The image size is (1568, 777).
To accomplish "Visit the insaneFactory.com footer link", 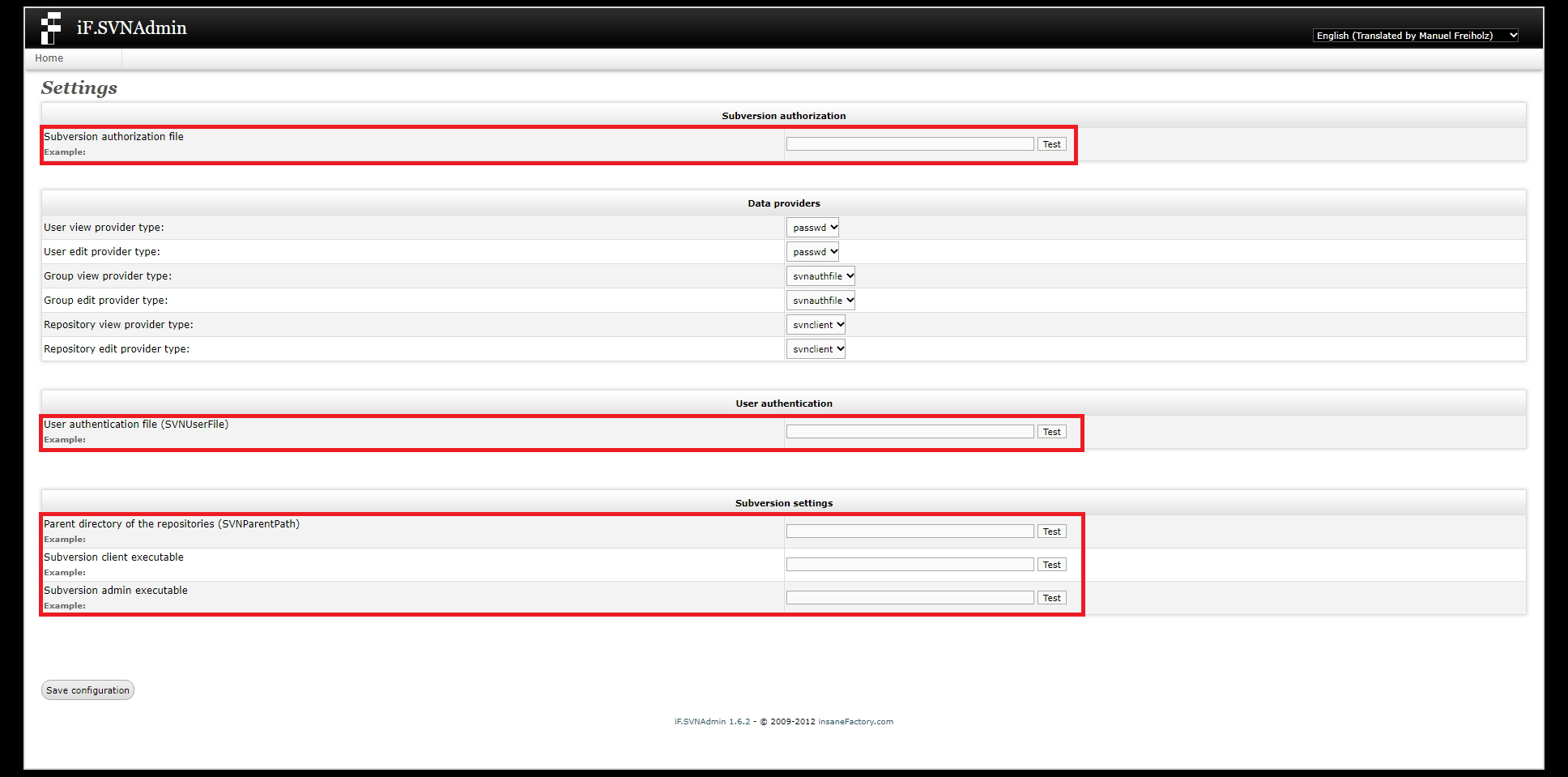I will [855, 722].
